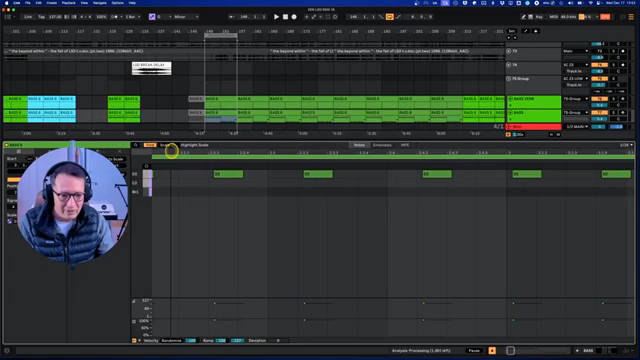This screenshot has height=360, width=640.
Task: Toggle the Follow playback icon
Action: point(231,17)
